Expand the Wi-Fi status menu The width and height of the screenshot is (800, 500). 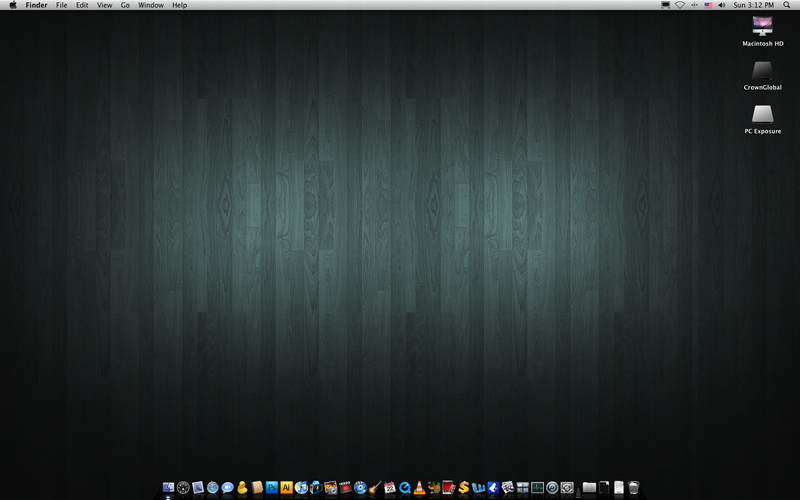pyautogui.click(x=680, y=5)
